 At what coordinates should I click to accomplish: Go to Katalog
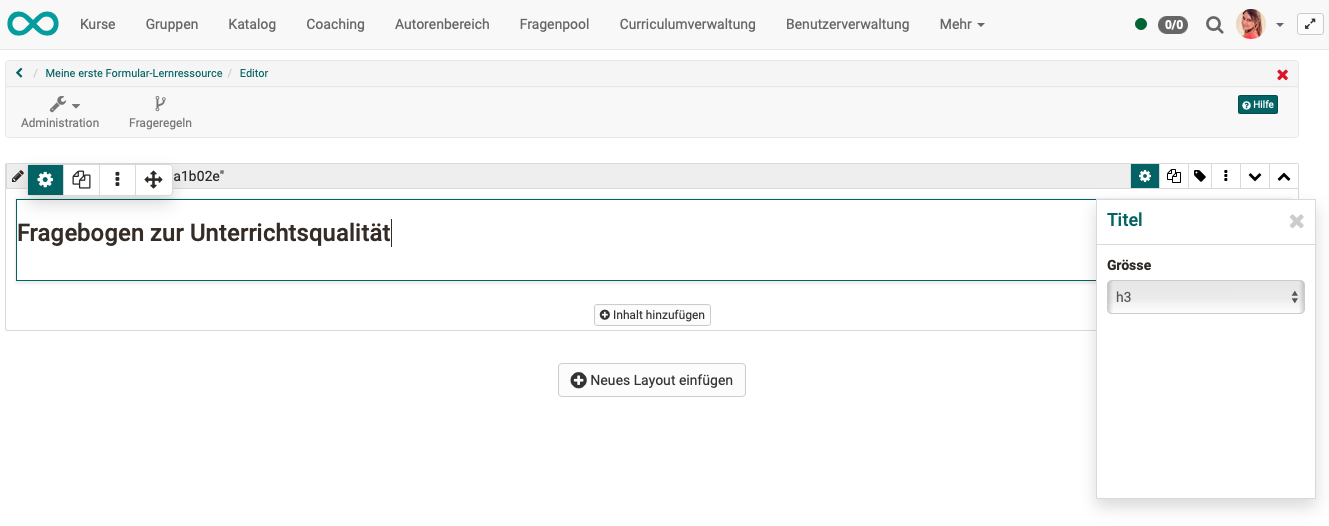click(x=252, y=24)
